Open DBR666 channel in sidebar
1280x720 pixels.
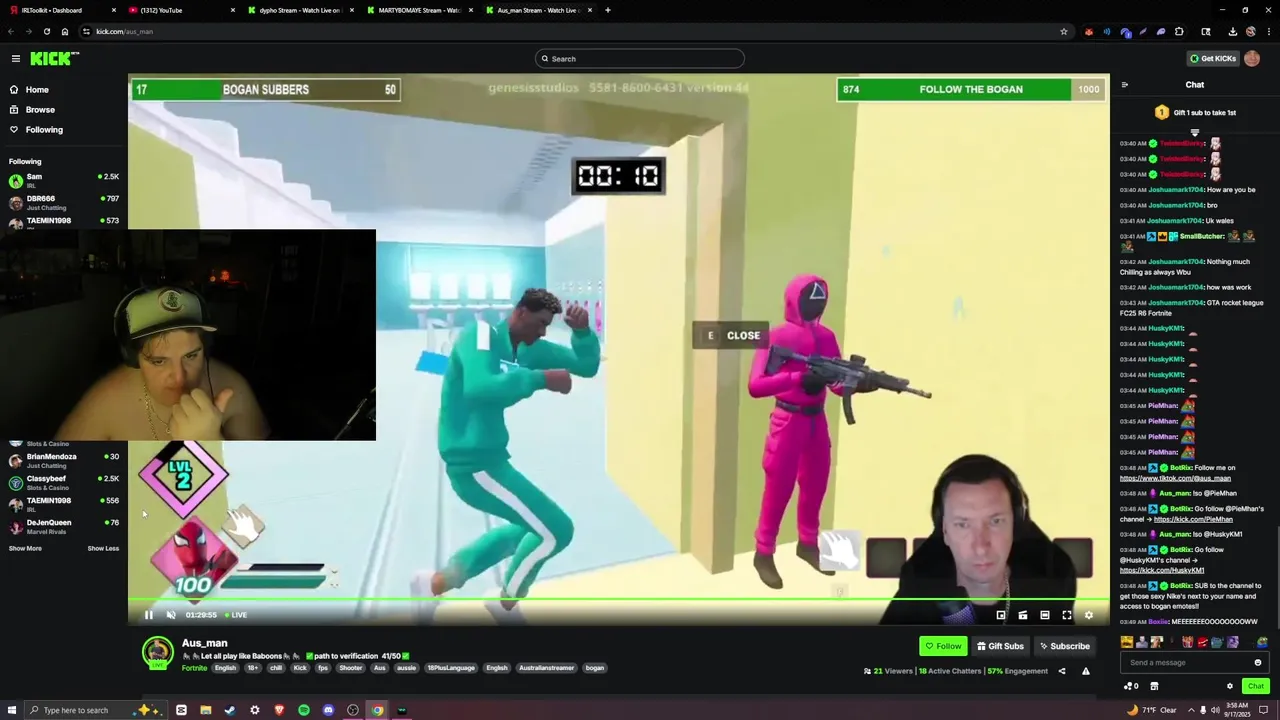[64, 202]
